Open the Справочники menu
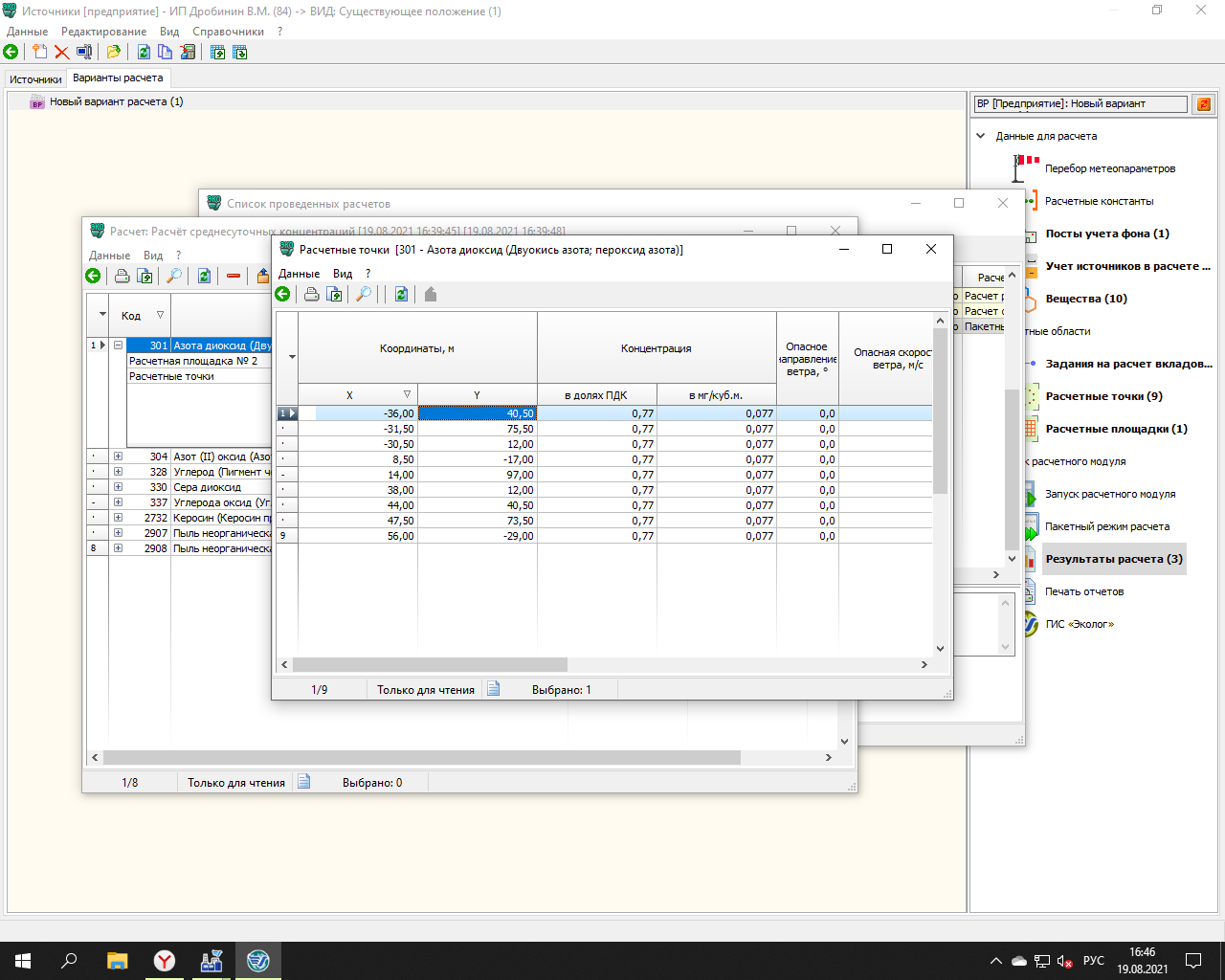Image resolution: width=1225 pixels, height=980 pixels. (x=228, y=32)
